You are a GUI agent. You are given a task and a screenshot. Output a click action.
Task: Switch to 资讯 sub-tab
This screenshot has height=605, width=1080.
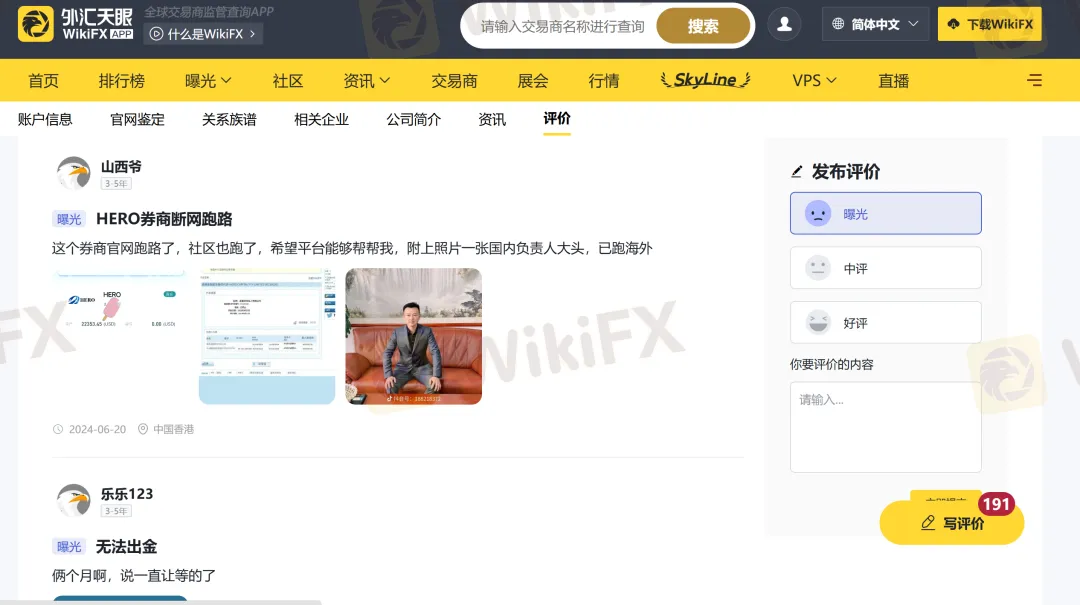492,119
